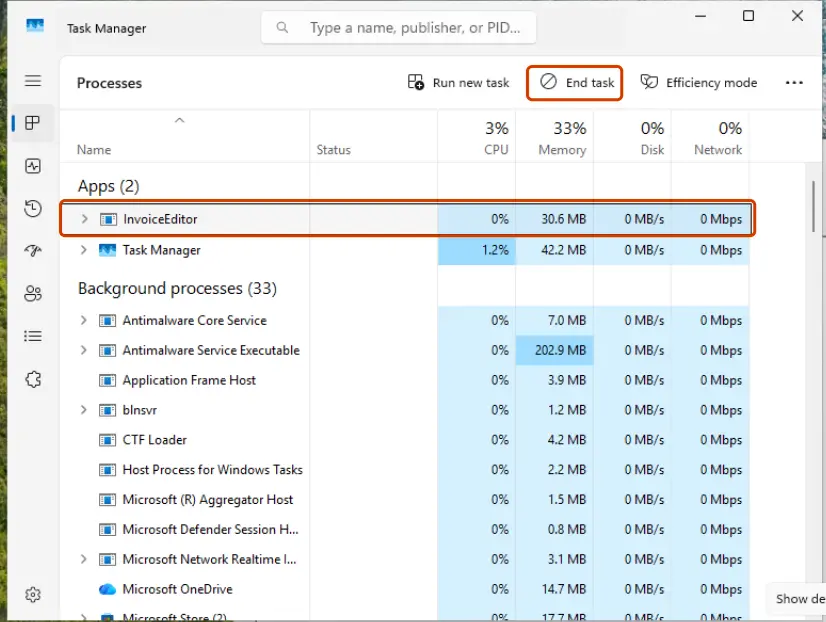Click the Task Manager process row icon
This screenshot has height=622, width=826.
107,250
